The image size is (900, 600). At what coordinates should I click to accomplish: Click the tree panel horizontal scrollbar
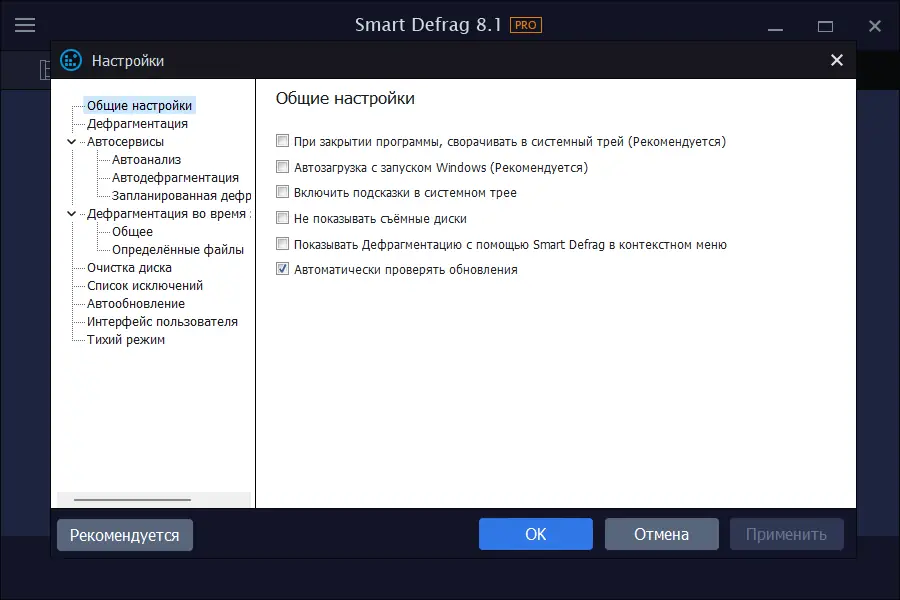point(133,500)
